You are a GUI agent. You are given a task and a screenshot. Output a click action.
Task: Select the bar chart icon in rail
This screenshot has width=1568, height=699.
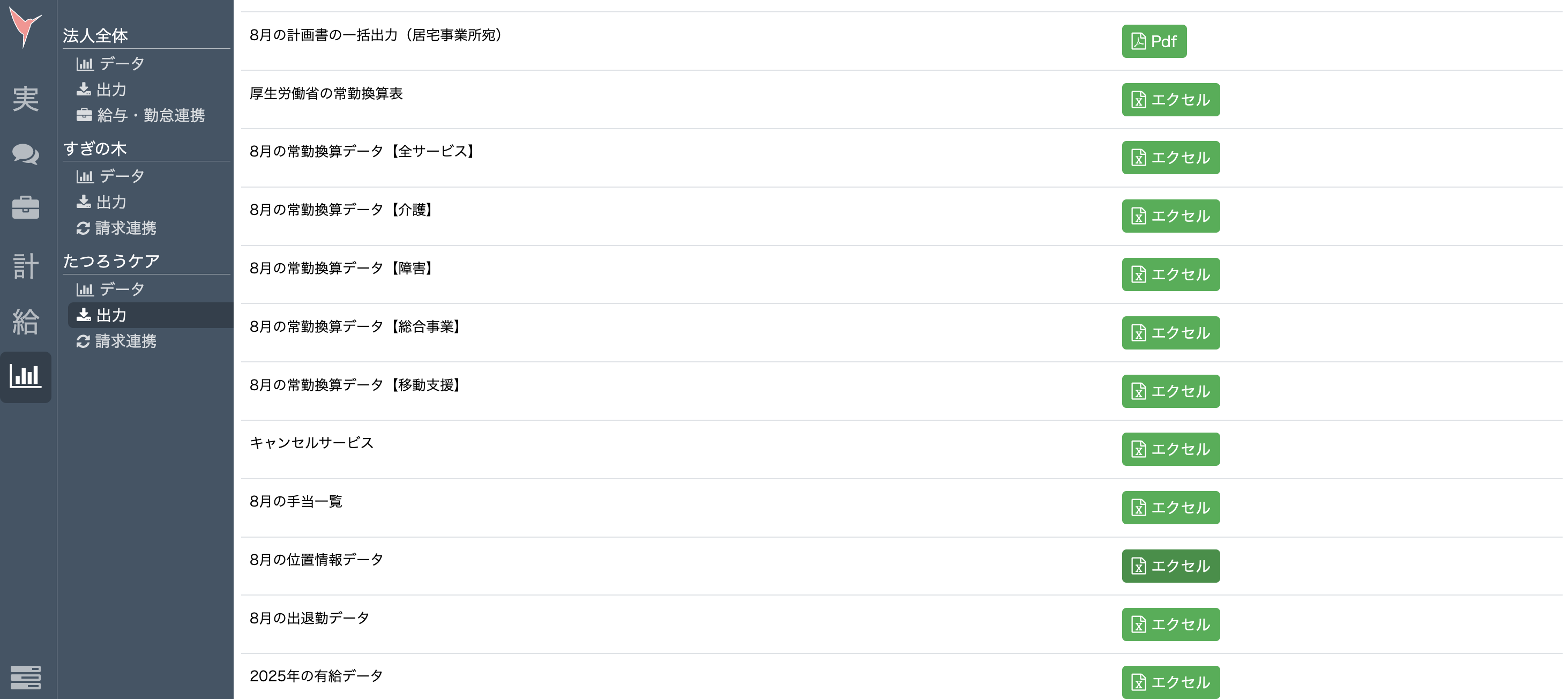(26, 376)
